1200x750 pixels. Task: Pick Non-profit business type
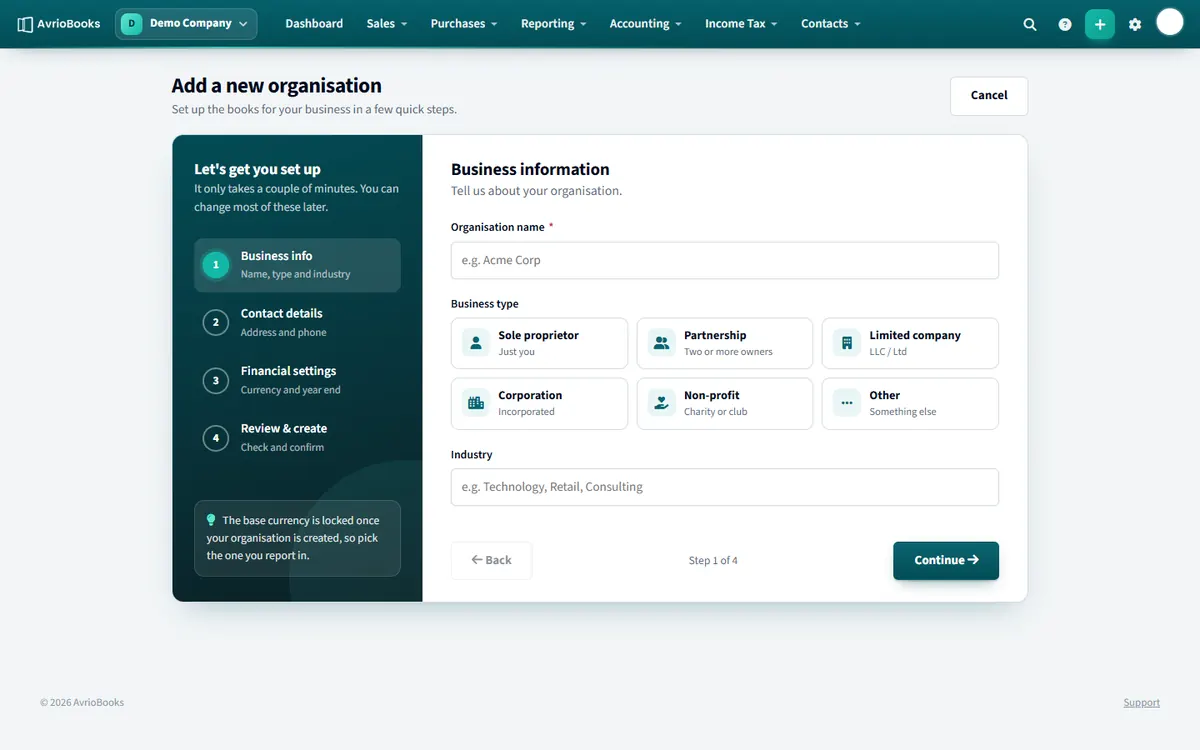pyautogui.click(x=725, y=403)
